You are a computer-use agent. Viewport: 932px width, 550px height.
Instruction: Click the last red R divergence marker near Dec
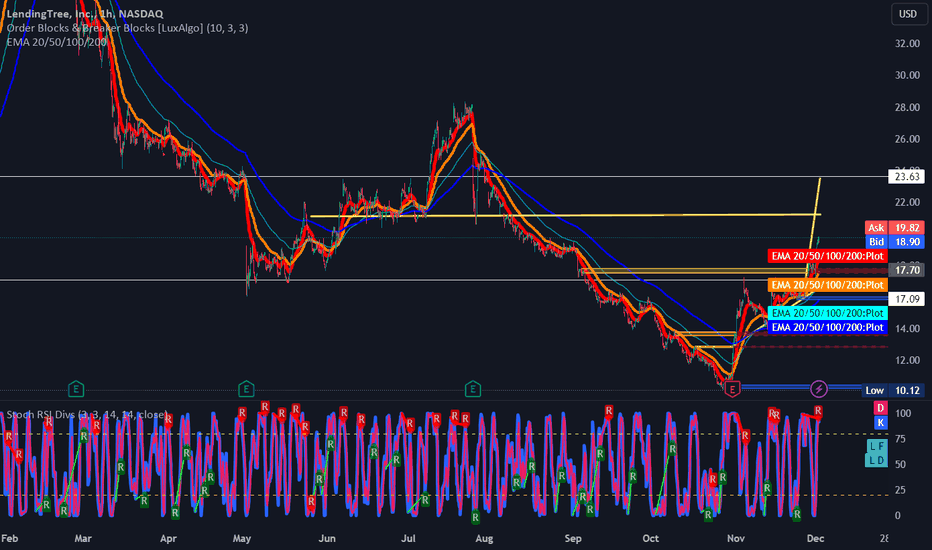[x=818, y=411]
